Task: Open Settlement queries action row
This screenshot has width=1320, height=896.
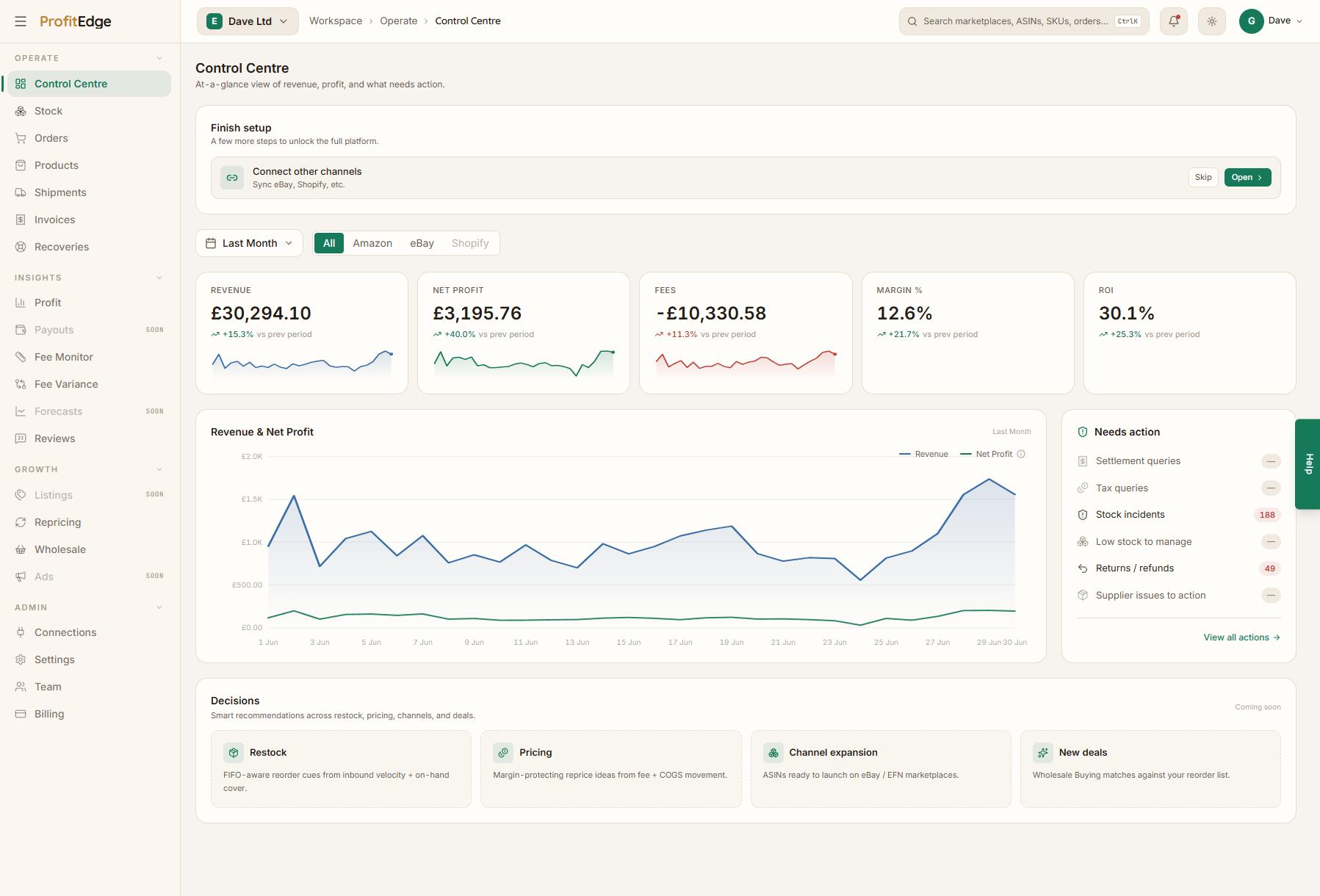Action: (x=1179, y=461)
